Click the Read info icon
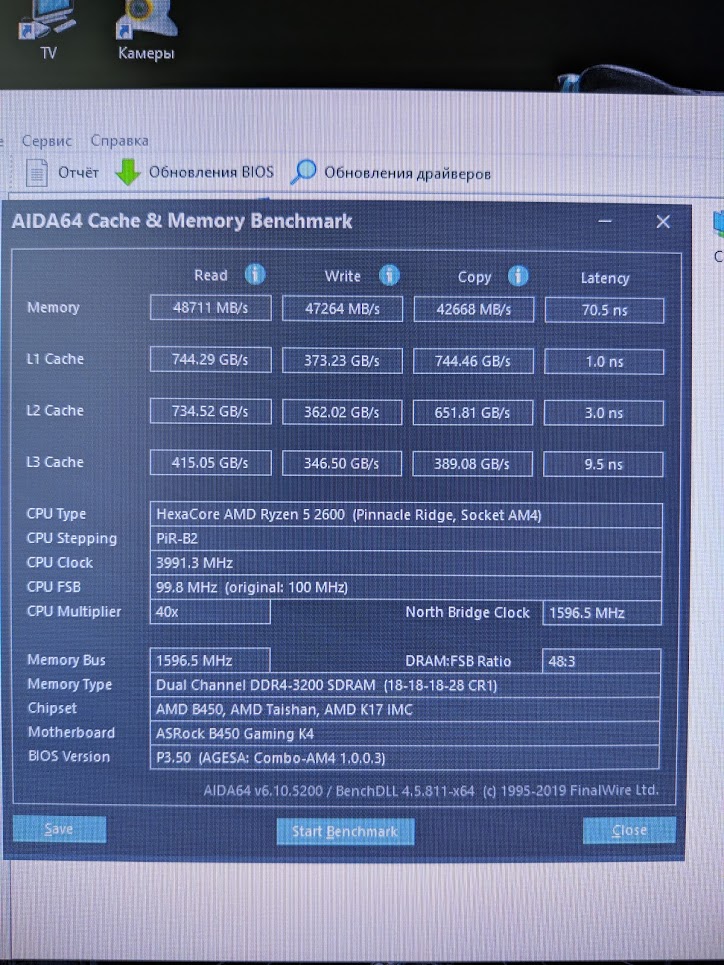The width and height of the screenshot is (724, 965). 255,274
